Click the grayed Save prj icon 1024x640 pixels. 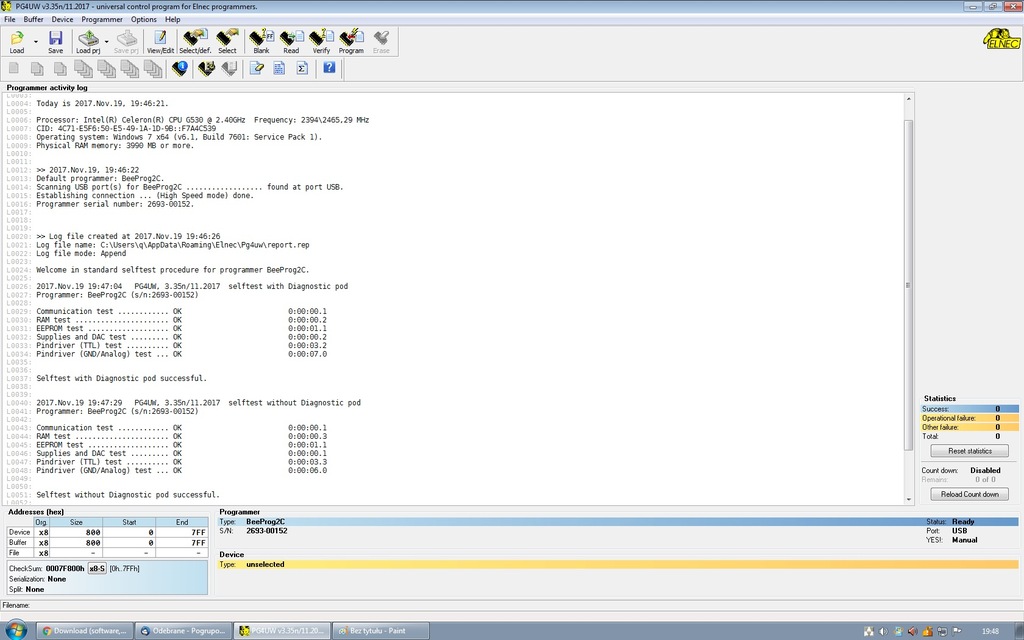coord(126,42)
